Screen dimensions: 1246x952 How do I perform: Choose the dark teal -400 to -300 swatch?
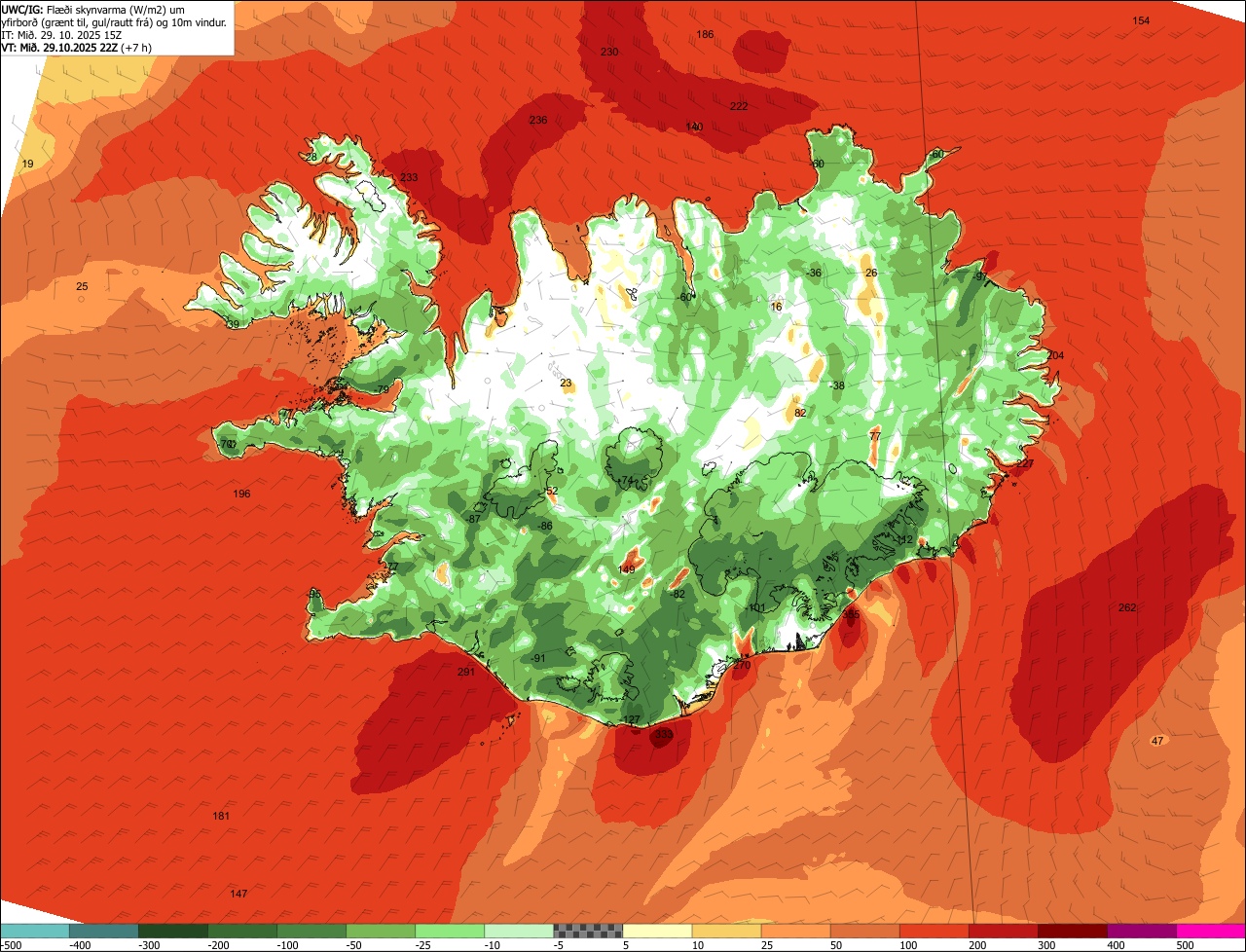coord(104,931)
